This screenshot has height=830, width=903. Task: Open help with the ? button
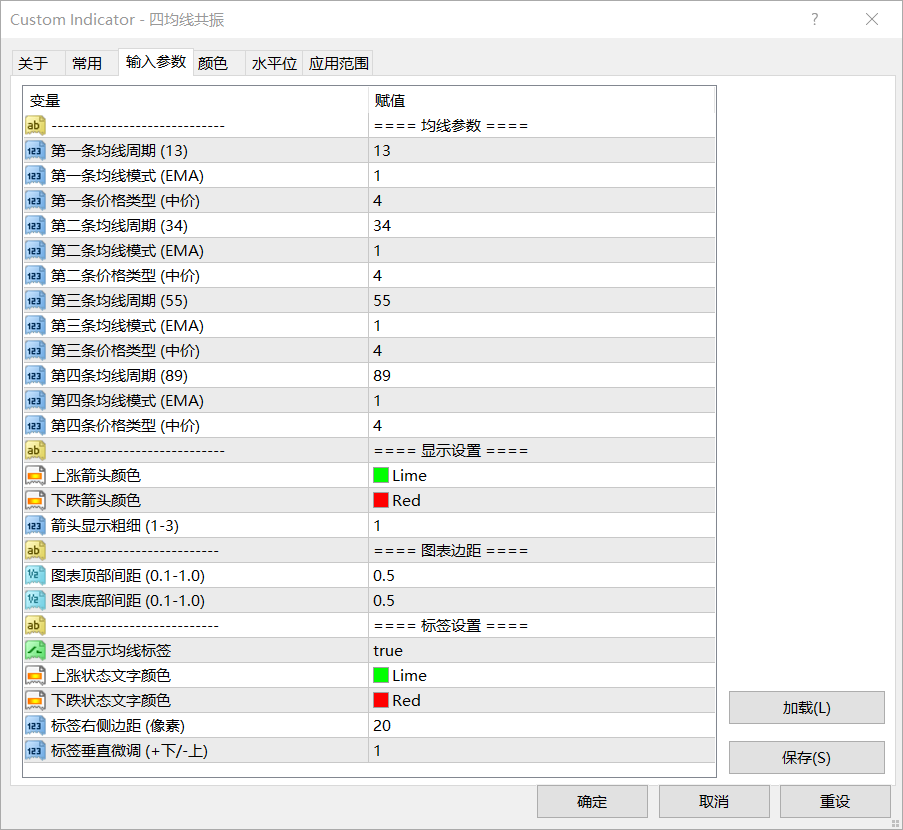click(814, 20)
